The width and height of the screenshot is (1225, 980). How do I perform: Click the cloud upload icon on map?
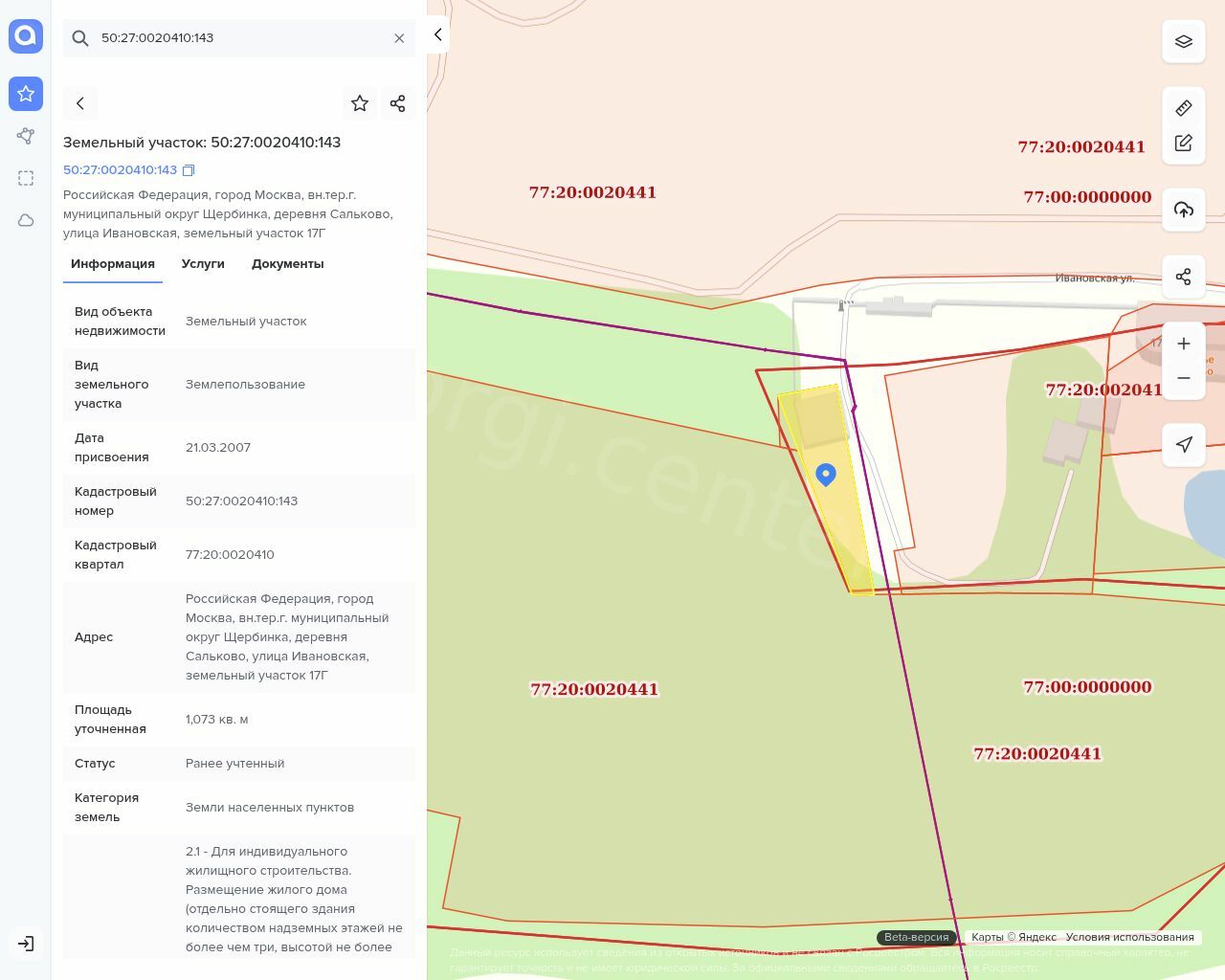tap(1183, 210)
